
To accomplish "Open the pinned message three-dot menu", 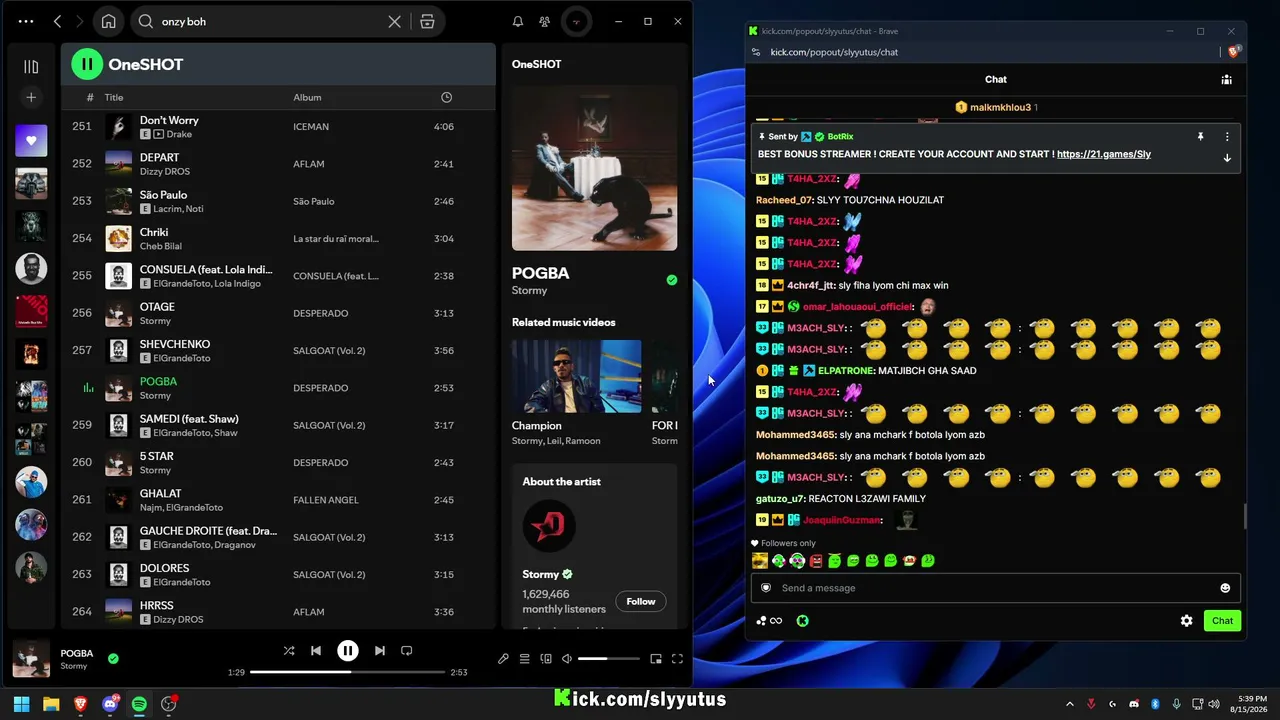I will pos(1227,137).
